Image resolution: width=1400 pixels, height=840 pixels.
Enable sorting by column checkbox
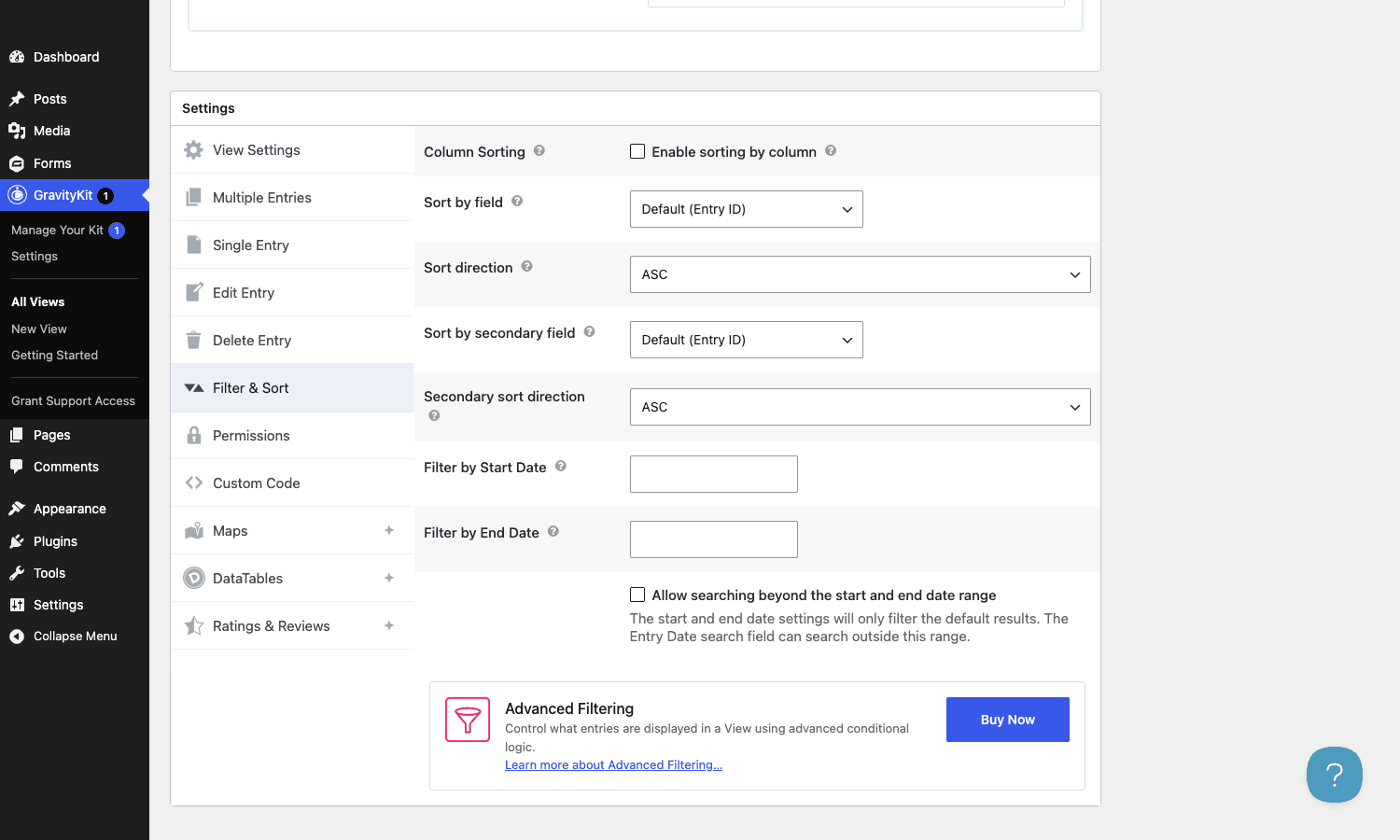(637, 151)
